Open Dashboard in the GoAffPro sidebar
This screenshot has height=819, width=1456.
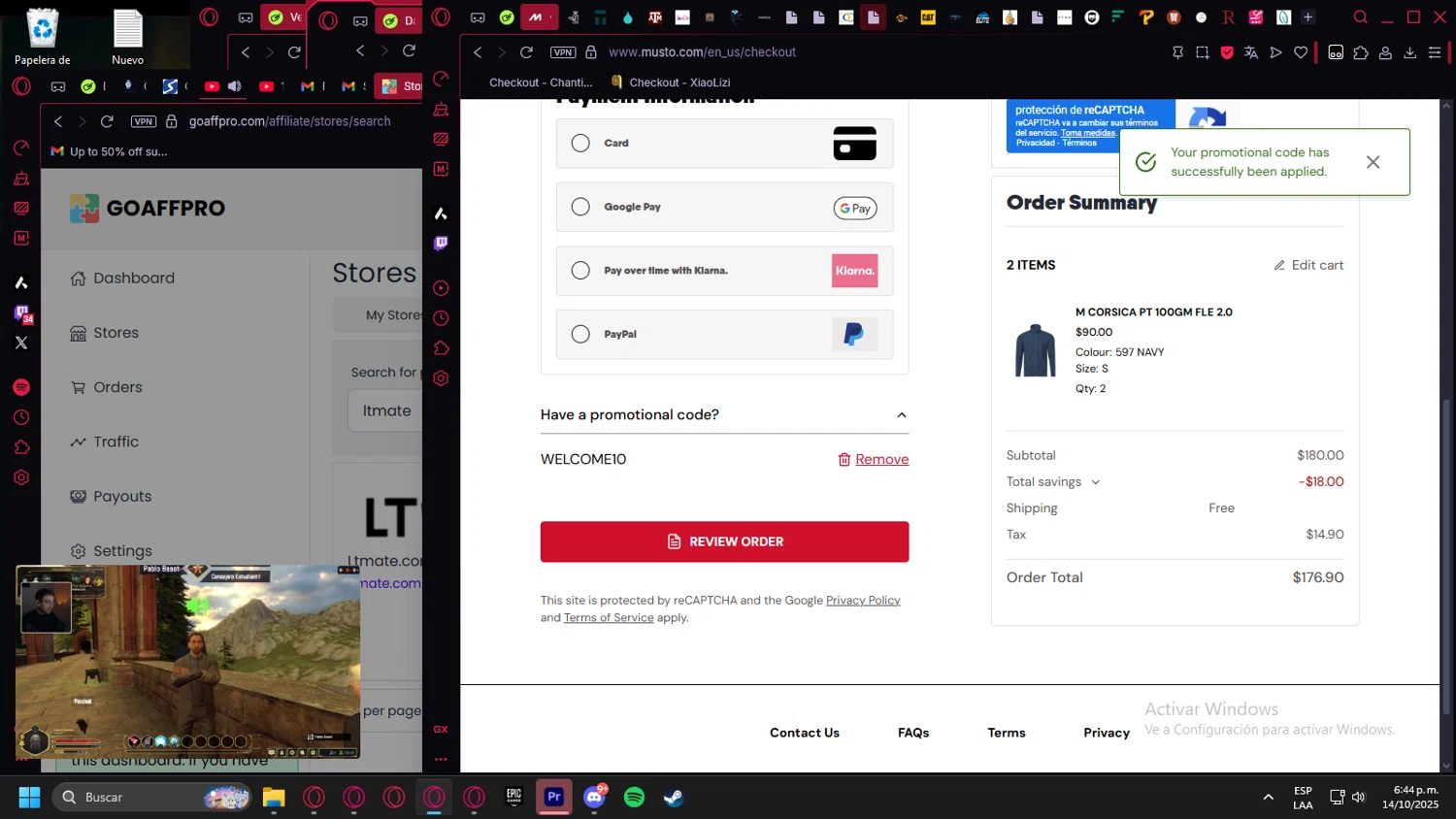[x=122, y=278]
